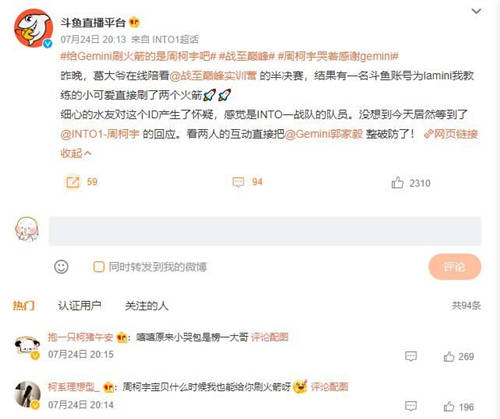The image size is (500, 419).
Task: Enable 同时转发到我的微博 checkbox
Action: (x=99, y=267)
